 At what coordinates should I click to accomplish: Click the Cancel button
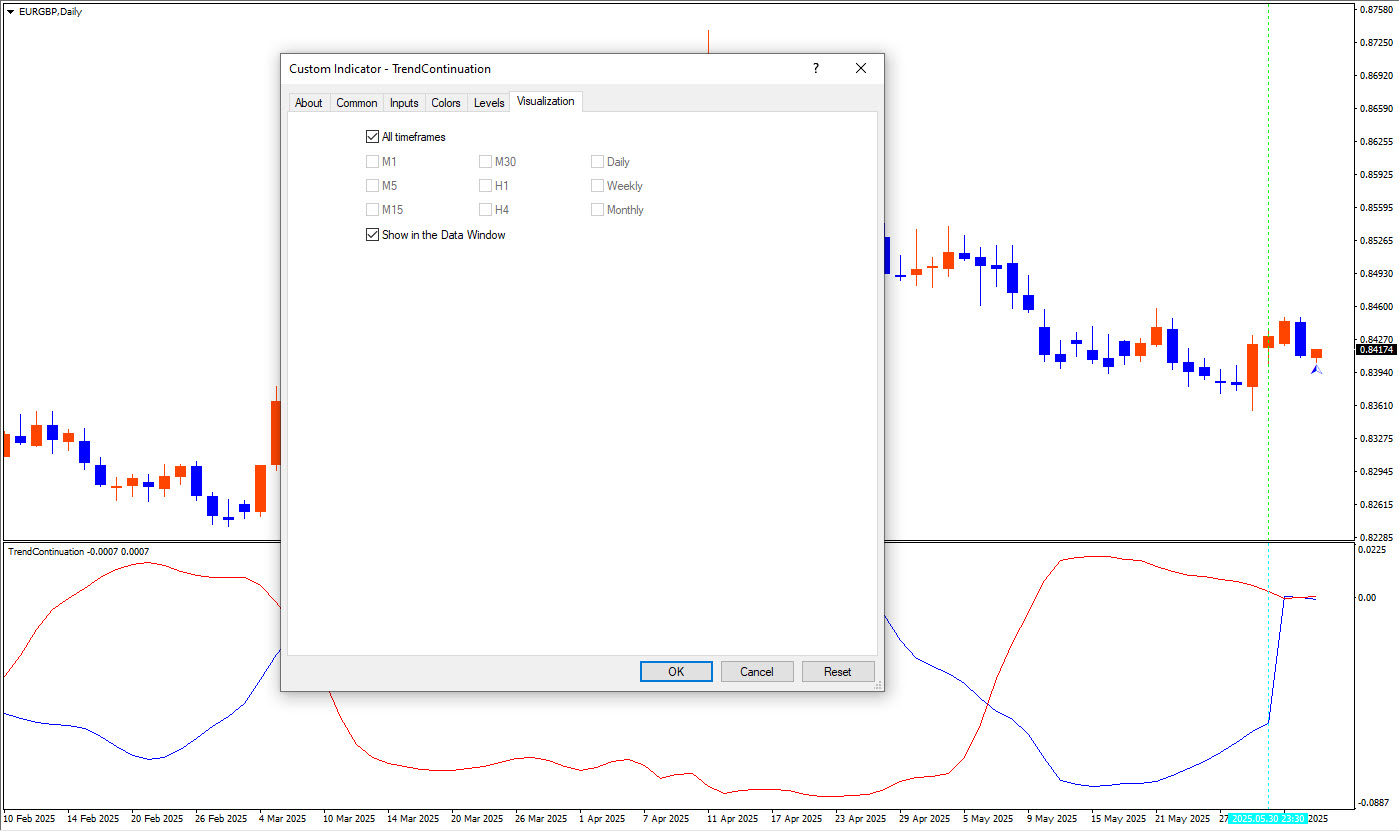(757, 672)
